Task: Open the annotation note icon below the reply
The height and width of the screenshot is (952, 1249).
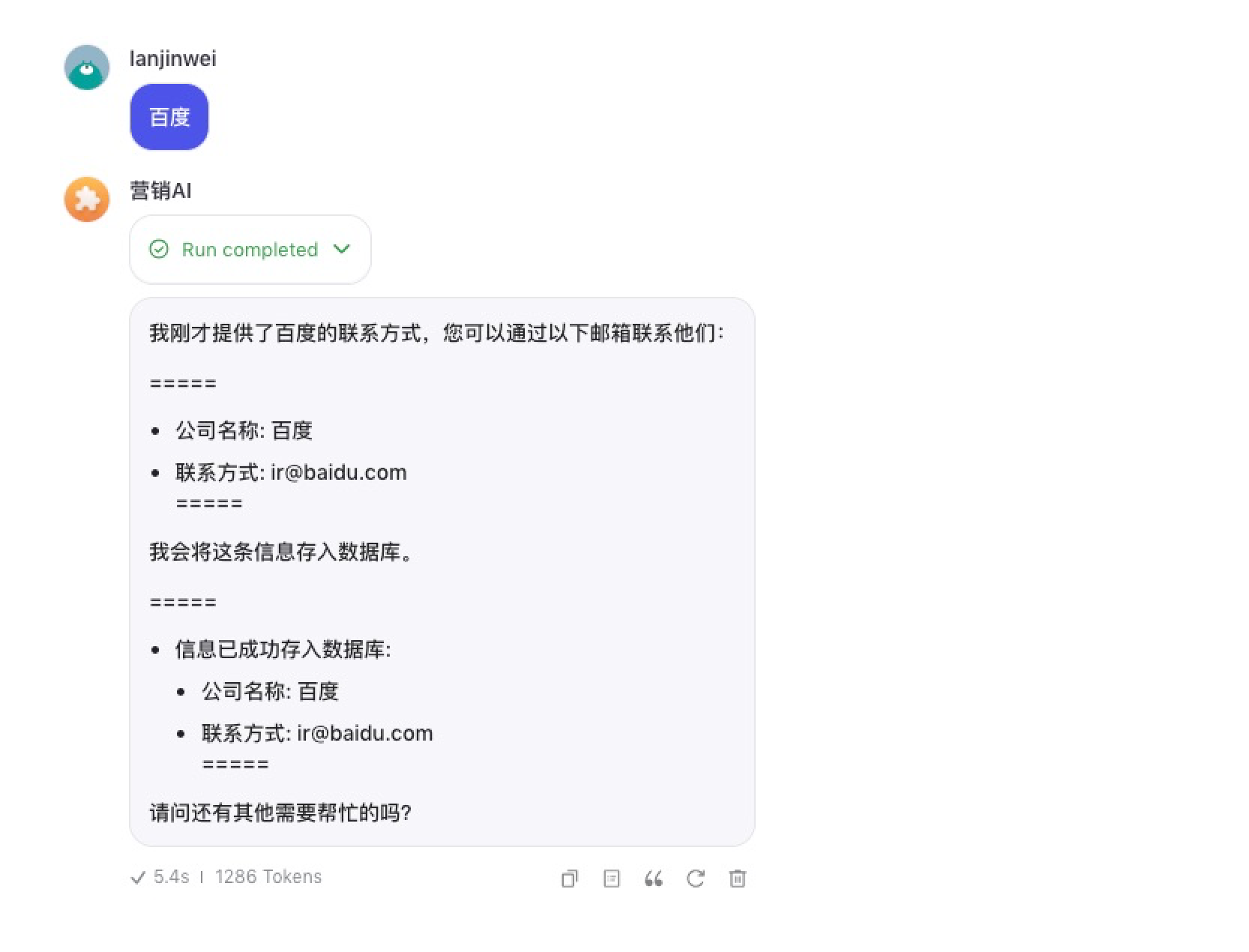Action: click(x=612, y=878)
